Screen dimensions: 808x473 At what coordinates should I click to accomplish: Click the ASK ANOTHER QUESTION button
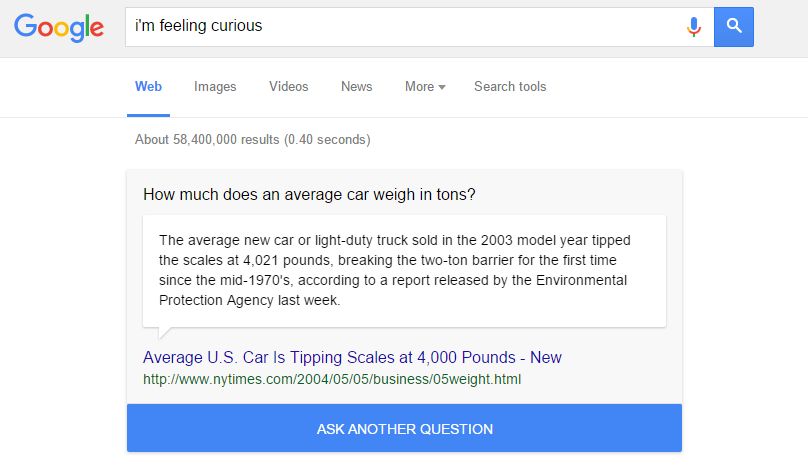point(405,428)
